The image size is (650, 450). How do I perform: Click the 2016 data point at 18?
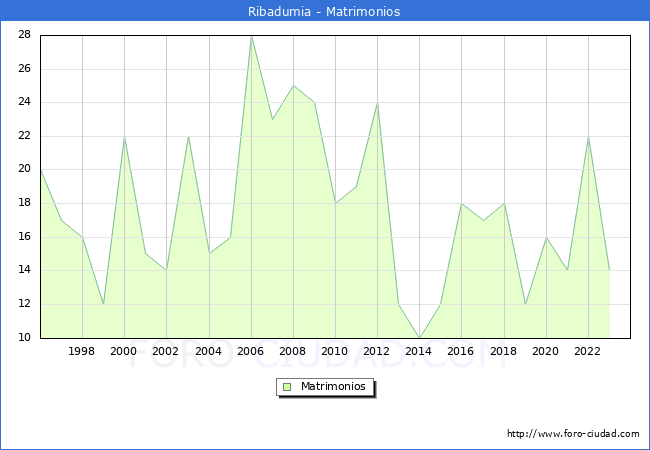(x=461, y=203)
